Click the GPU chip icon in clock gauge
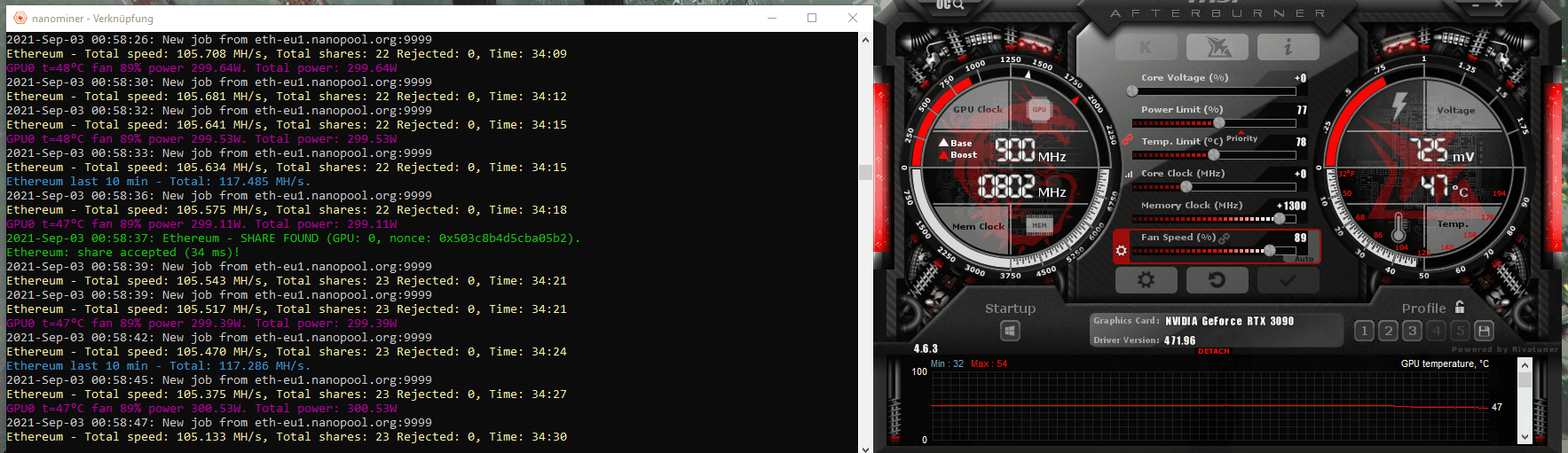 (x=1039, y=109)
